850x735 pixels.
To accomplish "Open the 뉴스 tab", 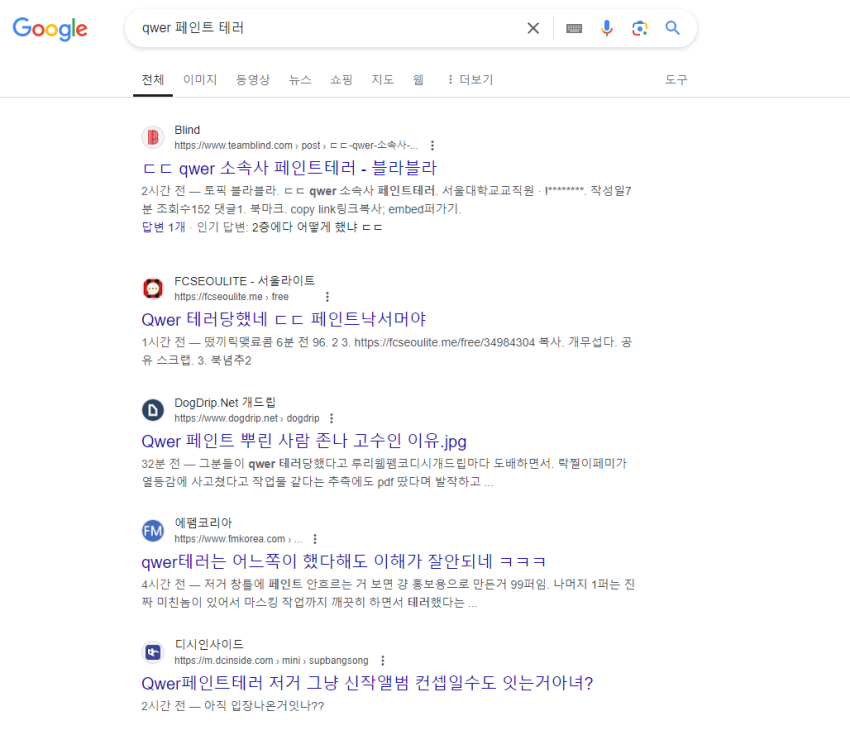I will [x=300, y=80].
